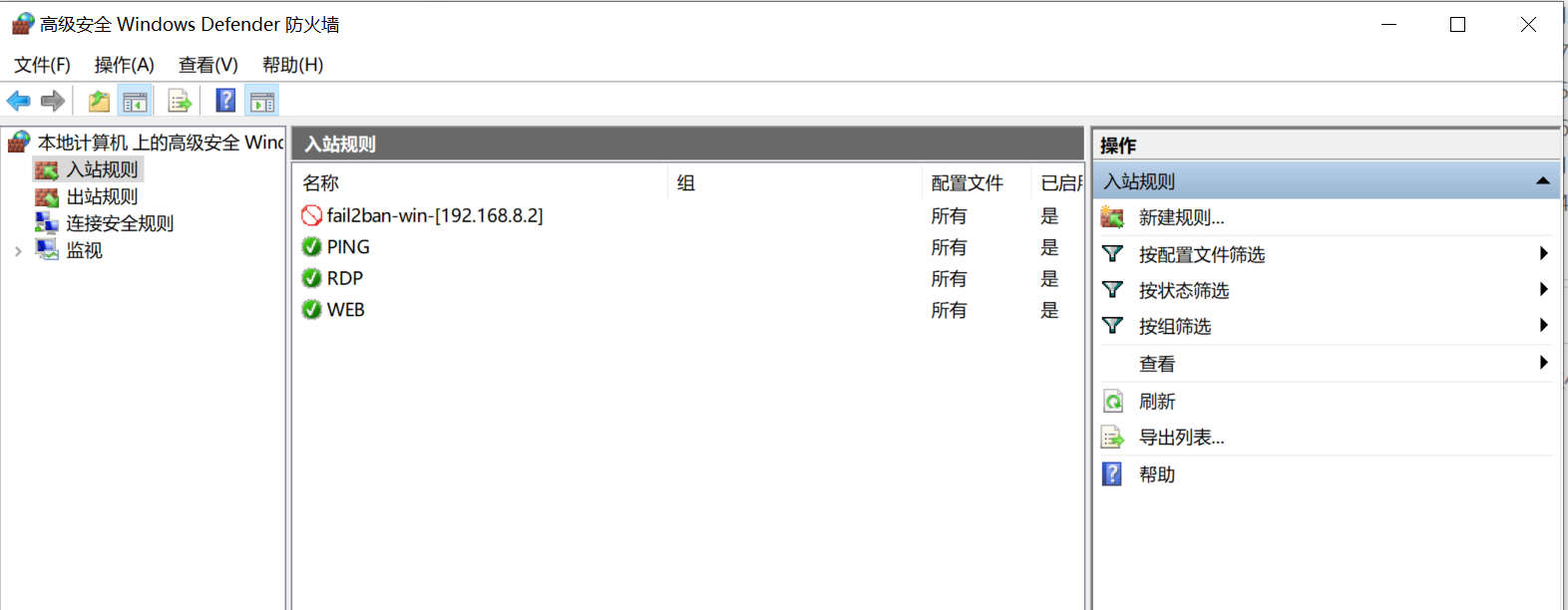This screenshot has width=1568, height=610.
Task: Click 所有 profile cell of WEB row
Action: [x=949, y=310]
